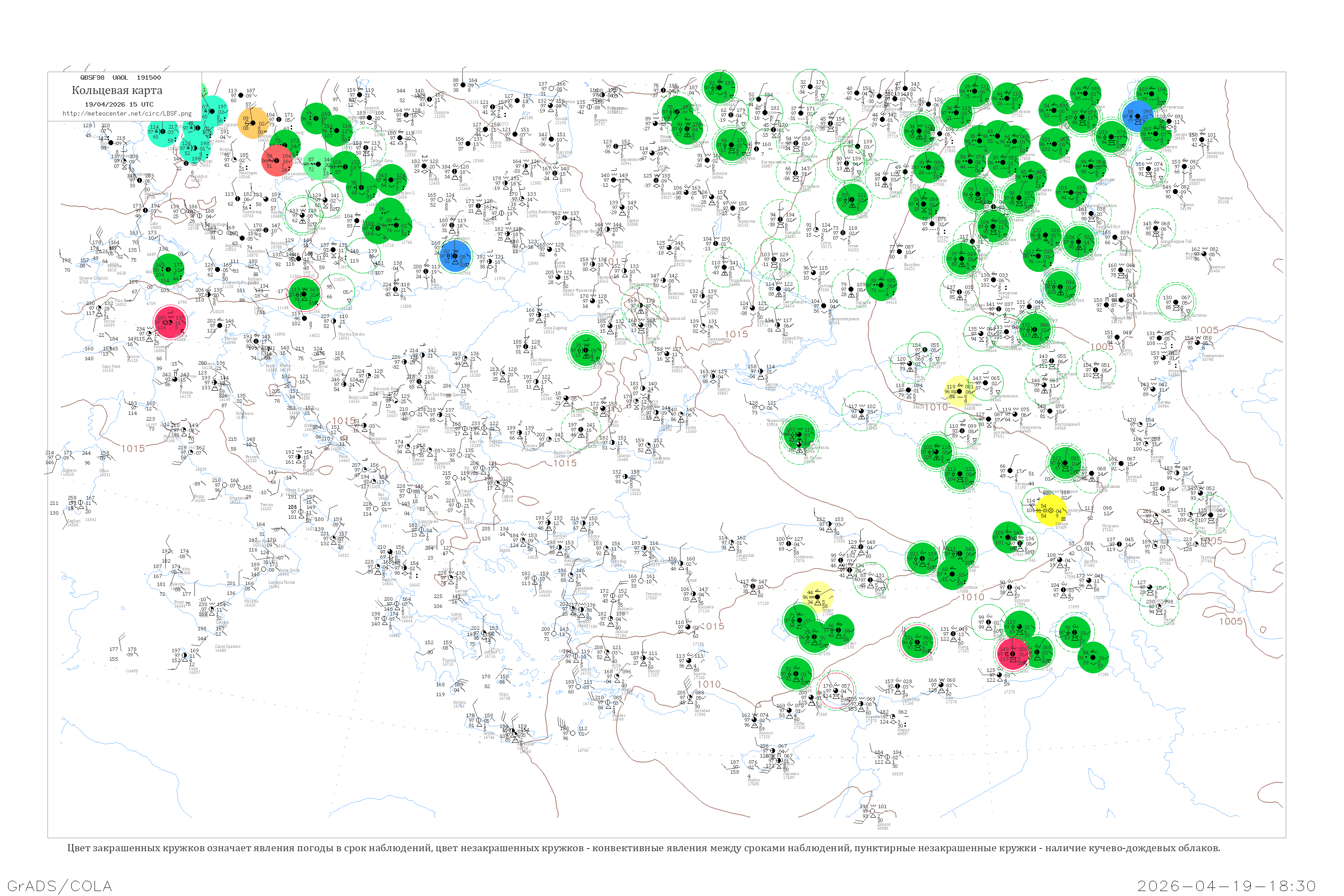Click the 2026-04-19-18:30 timestamp
Image resolution: width=1344 pixels, height=896 pixels.
pyautogui.click(x=1226, y=886)
